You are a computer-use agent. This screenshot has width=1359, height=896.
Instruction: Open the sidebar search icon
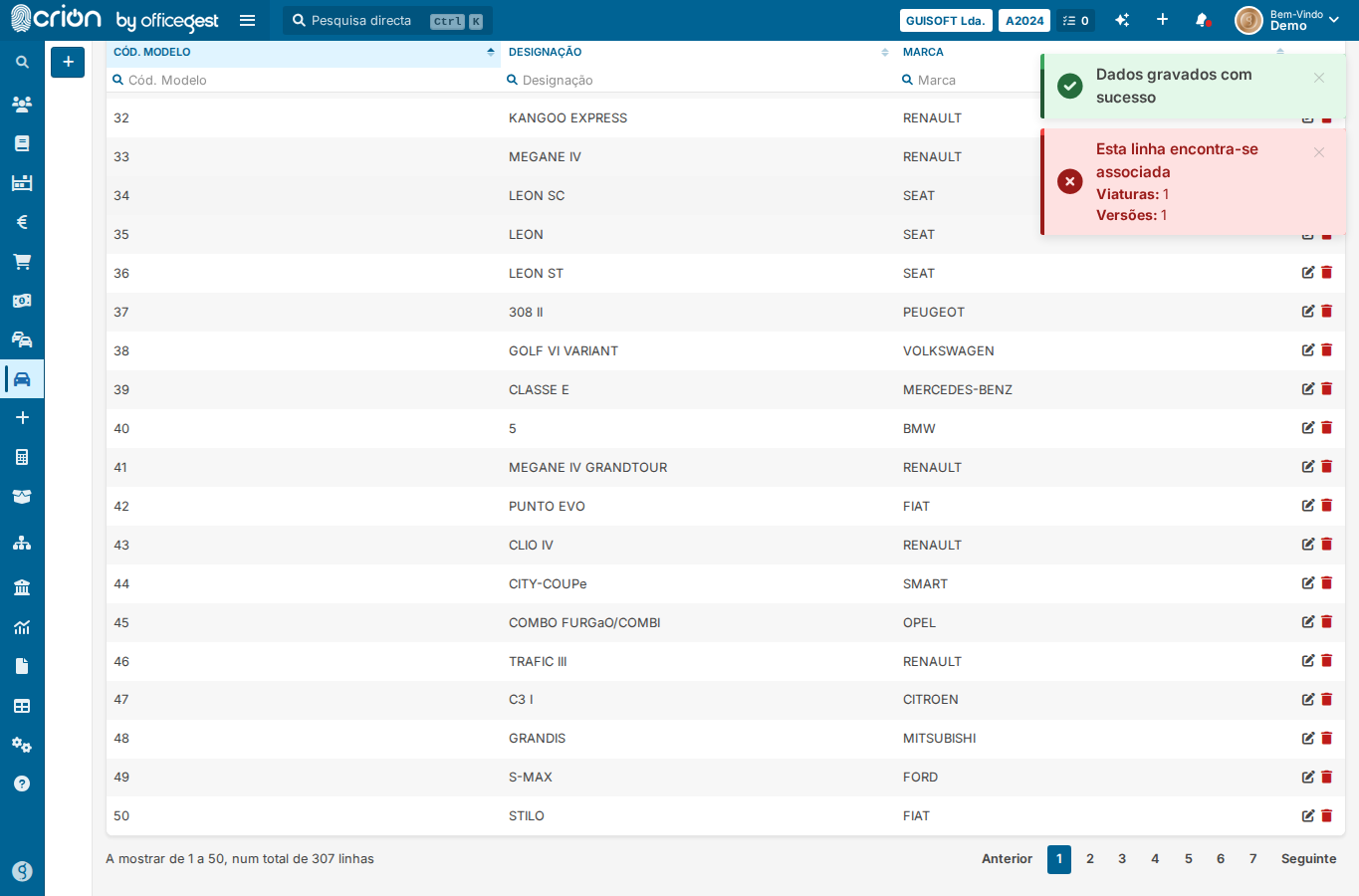coord(22,63)
